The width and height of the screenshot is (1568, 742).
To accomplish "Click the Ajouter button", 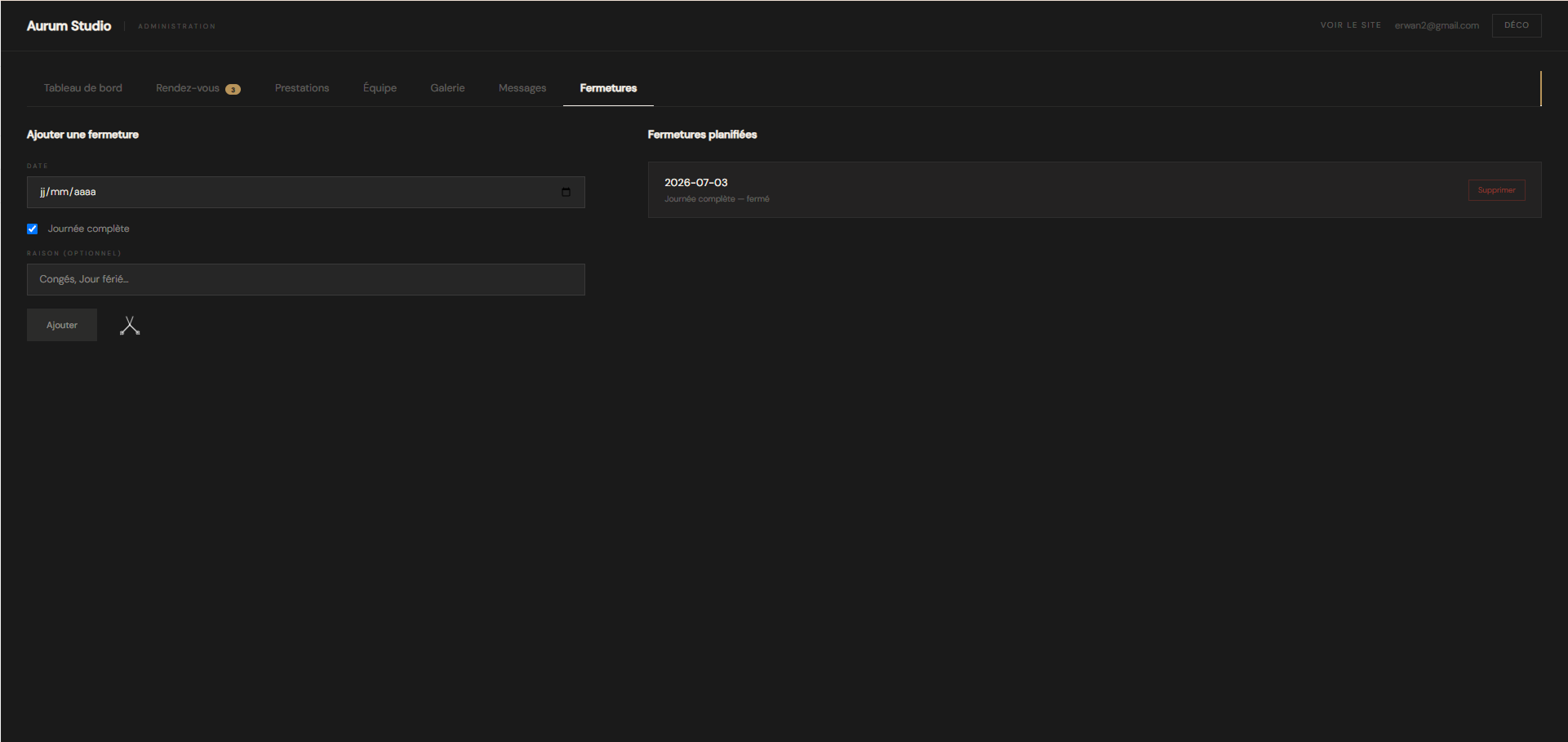I will click(62, 325).
